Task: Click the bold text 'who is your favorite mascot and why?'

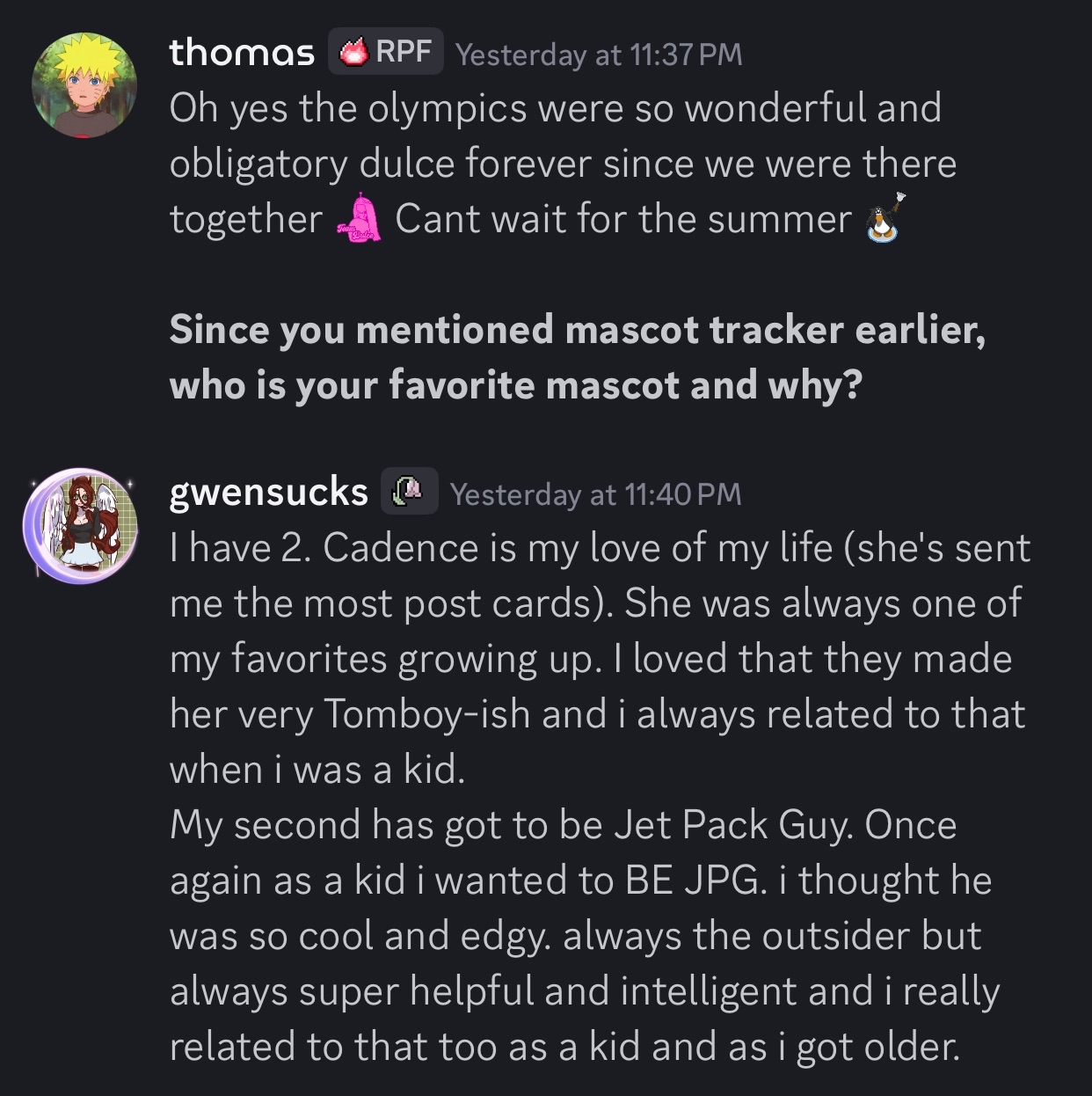Action: tap(515, 385)
